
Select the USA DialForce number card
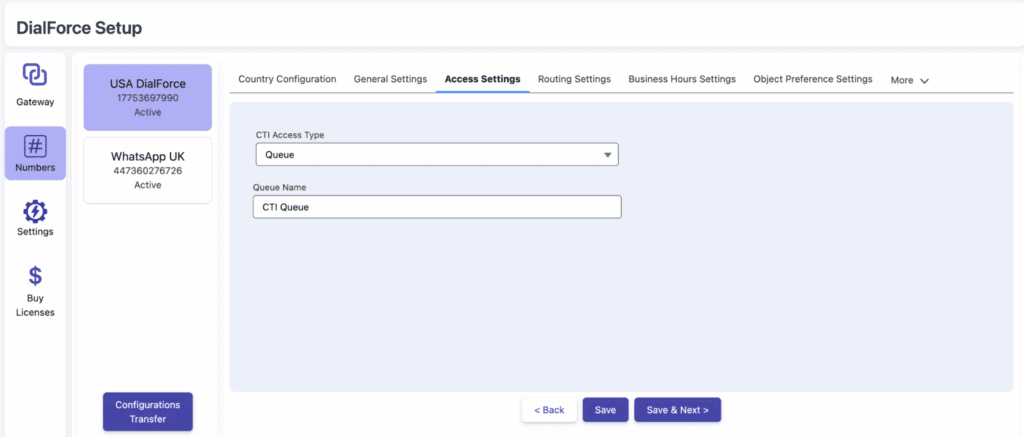coord(147,97)
